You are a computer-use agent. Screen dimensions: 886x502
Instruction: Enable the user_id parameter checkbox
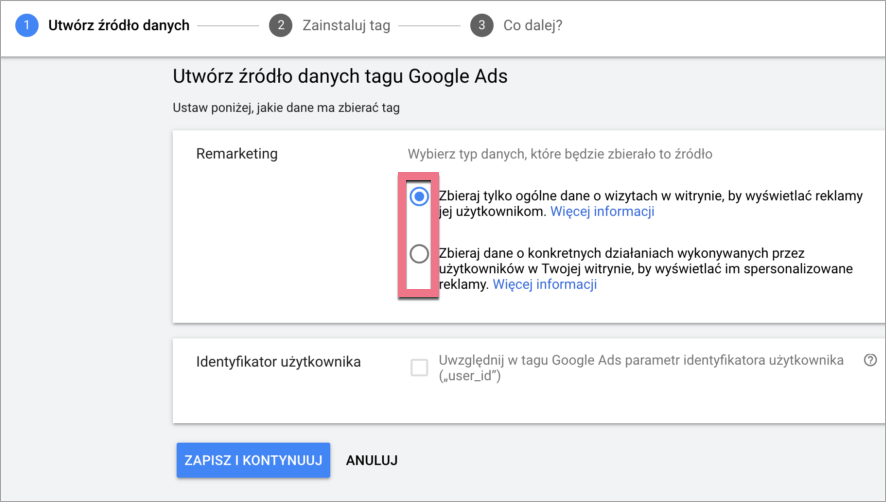(x=419, y=368)
